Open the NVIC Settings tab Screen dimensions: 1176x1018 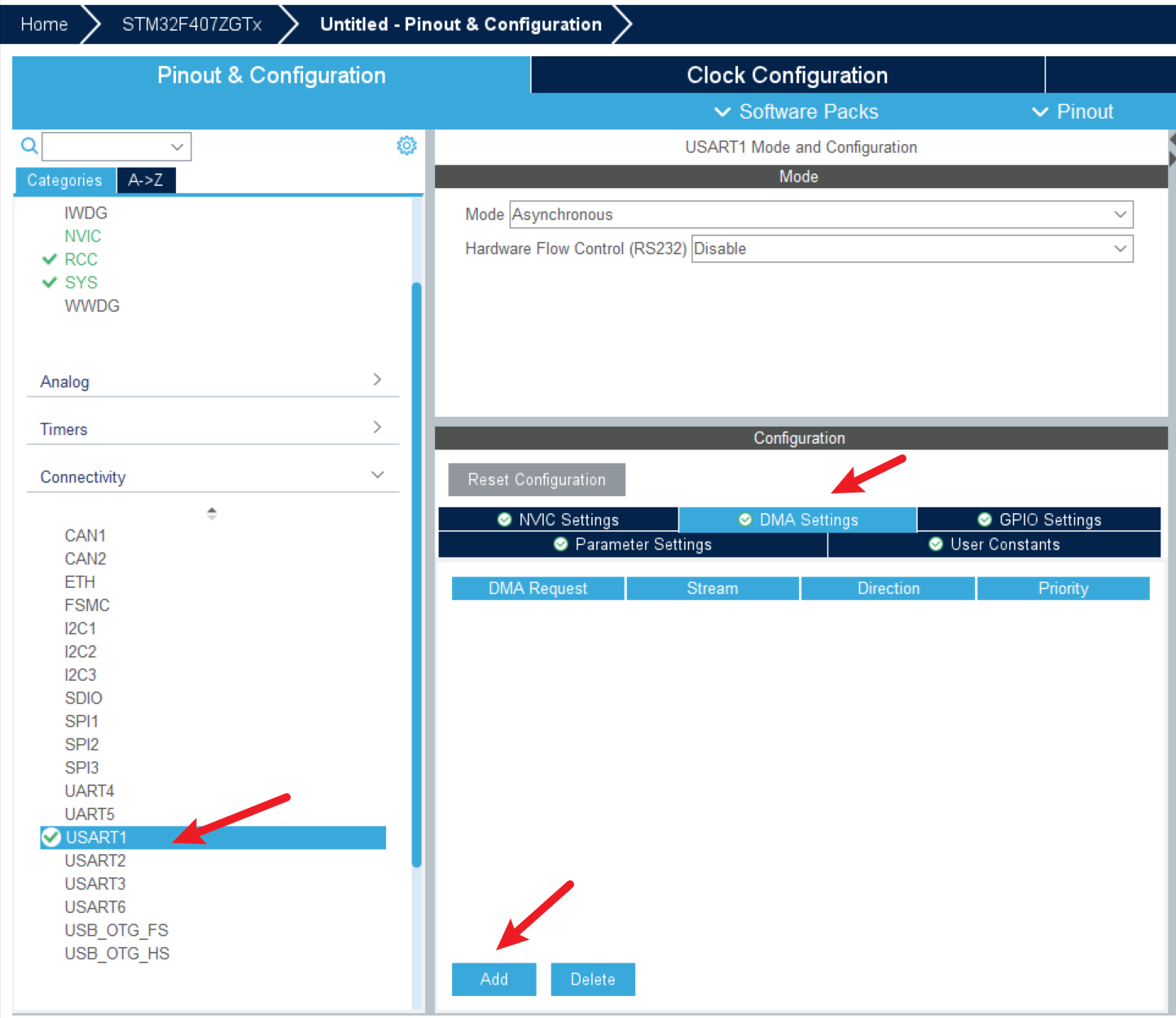[559, 520]
